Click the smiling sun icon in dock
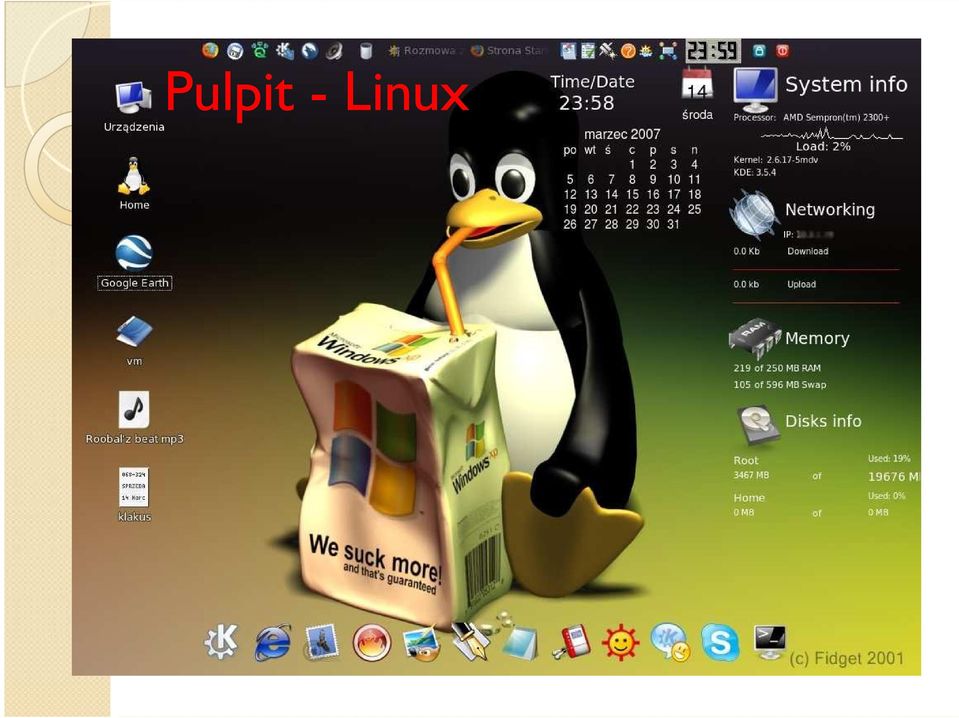This screenshot has height=718, width=959. (620, 643)
